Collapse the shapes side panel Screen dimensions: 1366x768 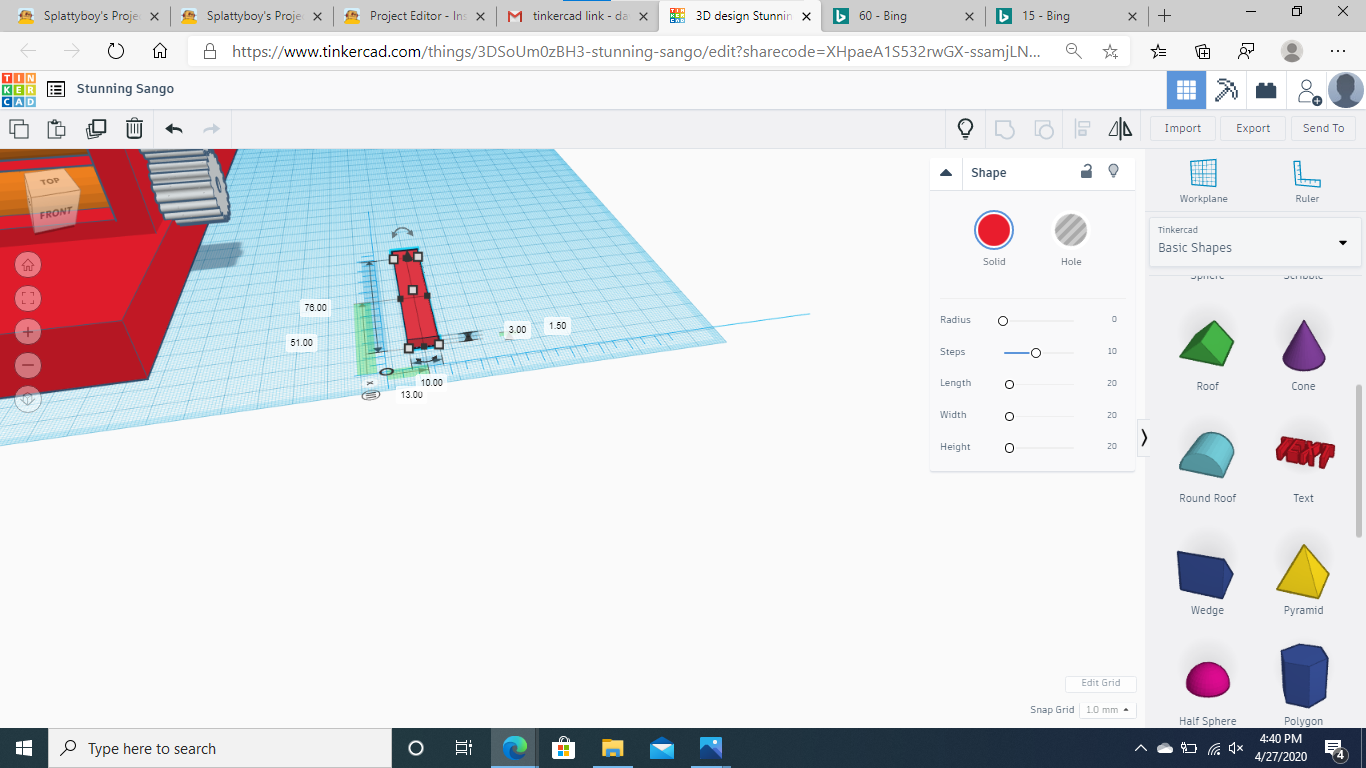(x=1143, y=437)
